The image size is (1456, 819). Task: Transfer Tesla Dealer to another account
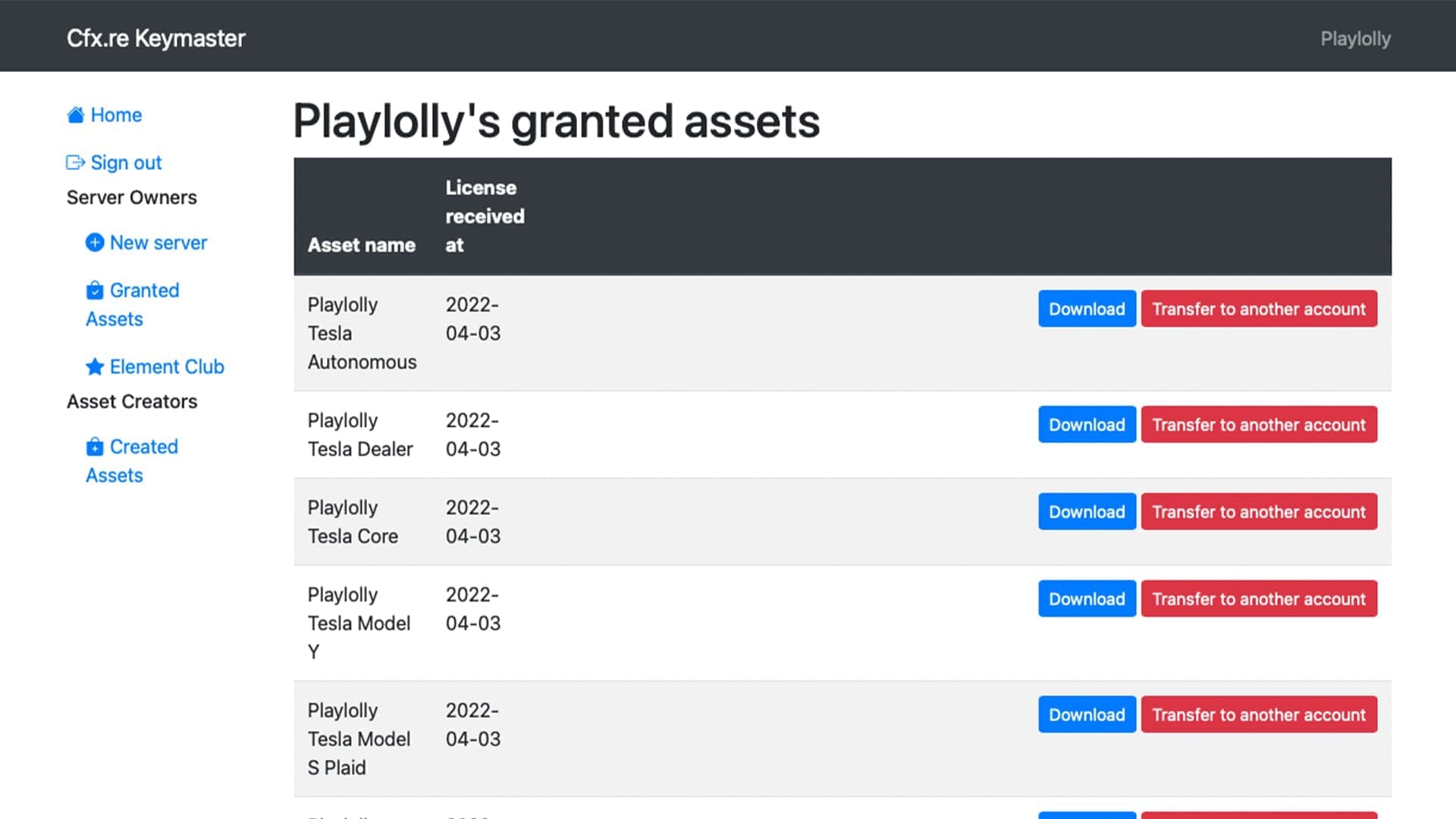tap(1258, 424)
